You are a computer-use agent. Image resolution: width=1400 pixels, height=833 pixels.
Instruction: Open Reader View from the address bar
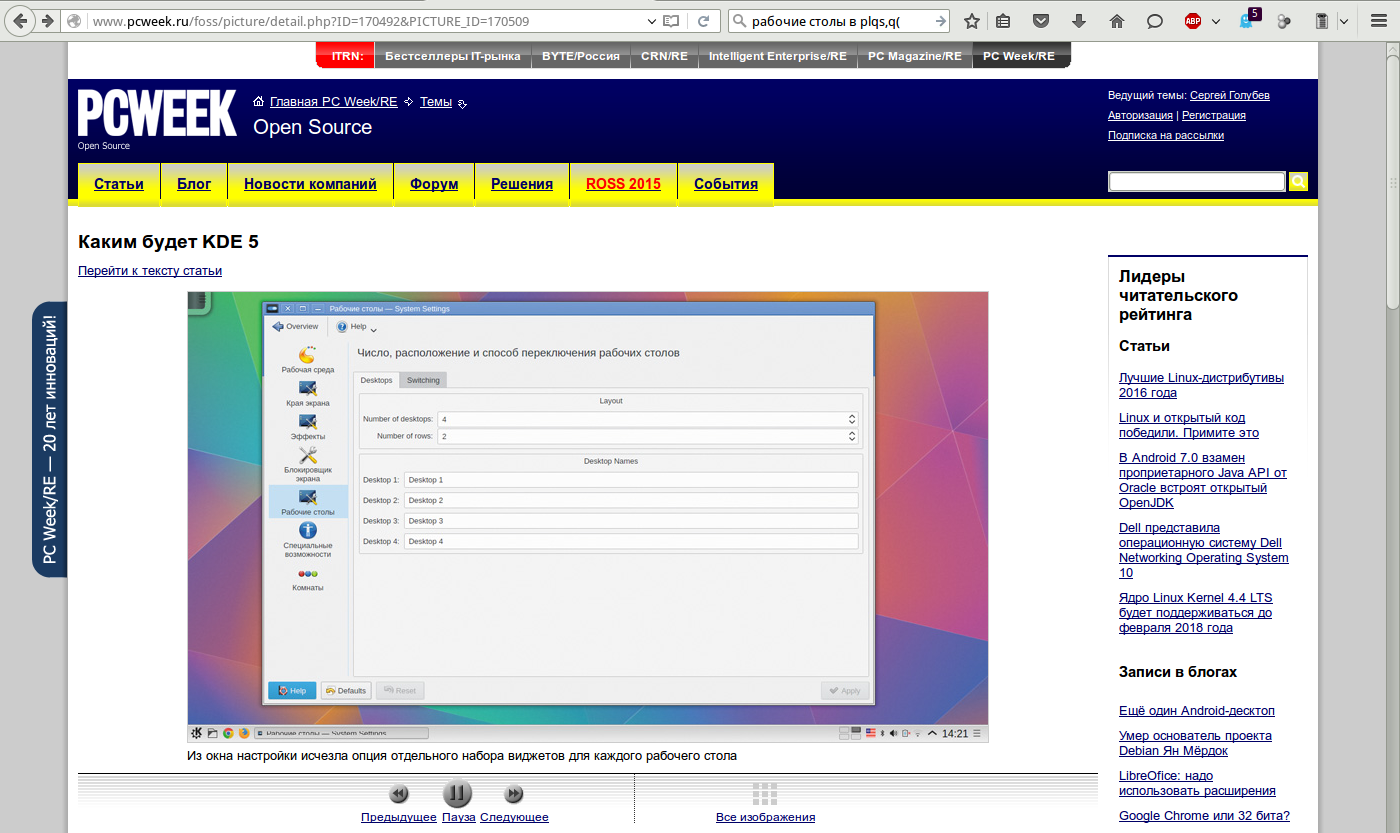click(671, 21)
